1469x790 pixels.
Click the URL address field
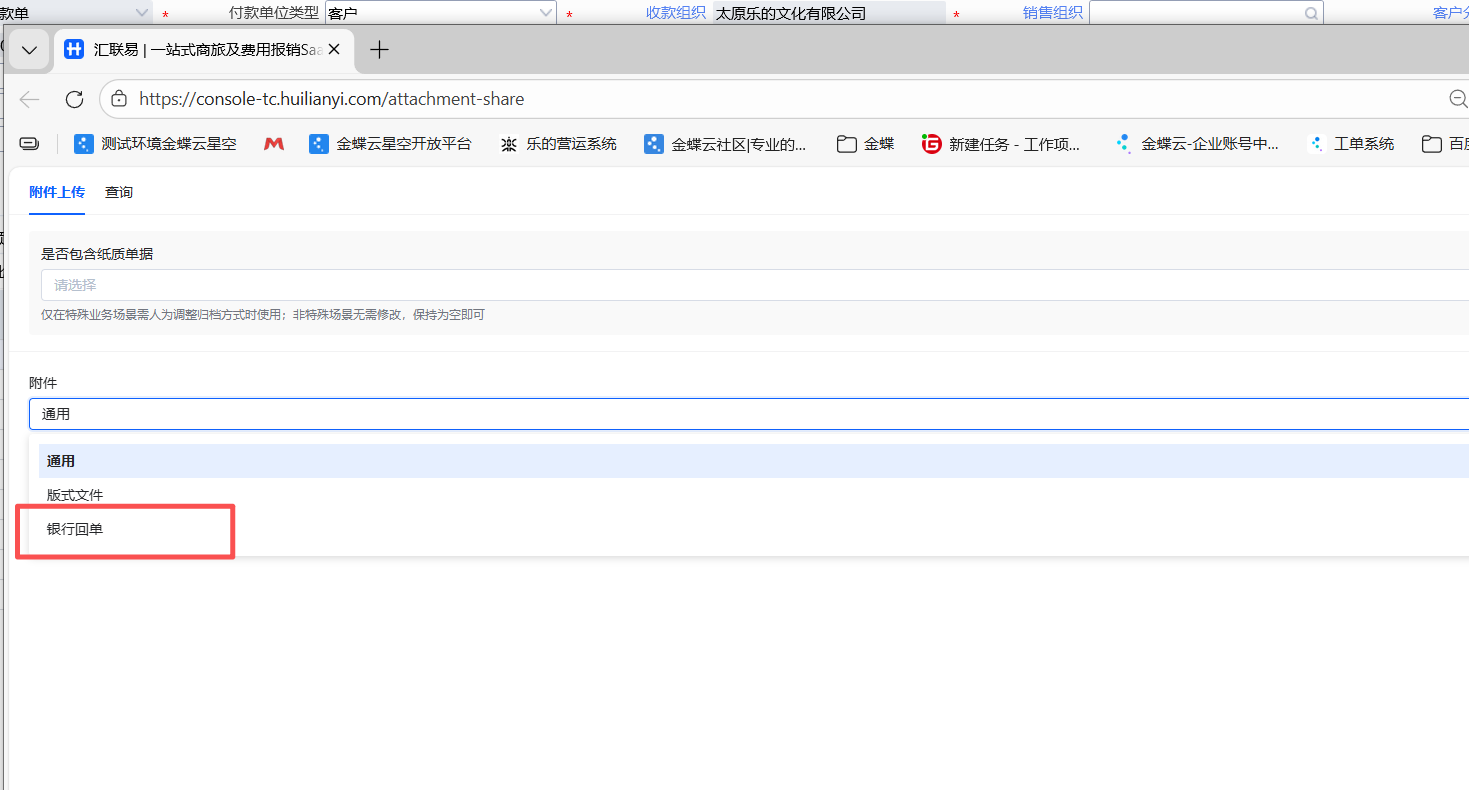point(700,99)
